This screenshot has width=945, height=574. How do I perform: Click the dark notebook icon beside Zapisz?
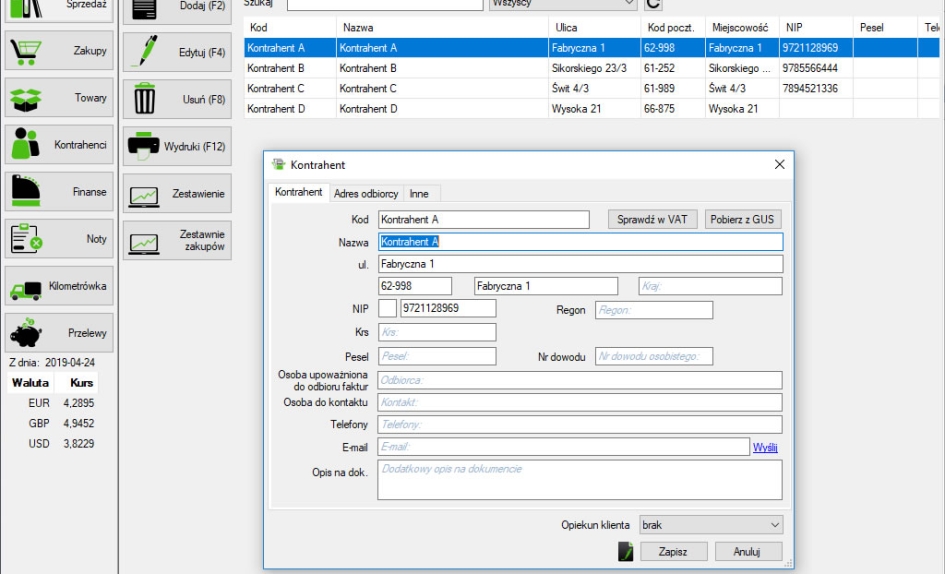[626, 551]
